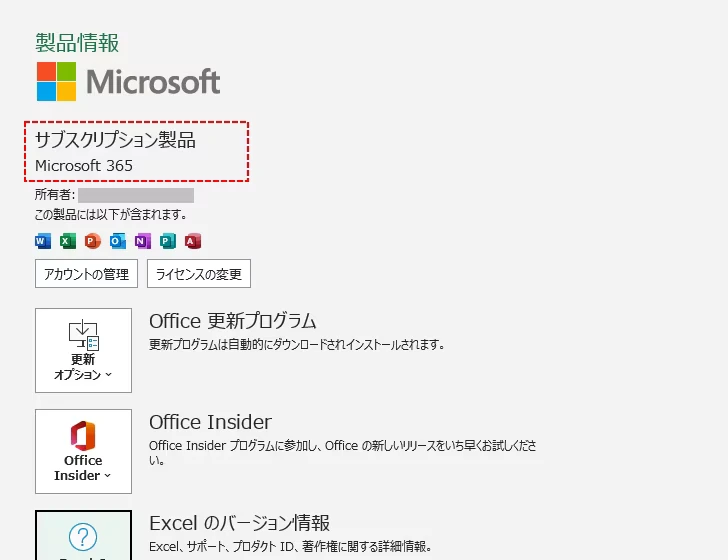This screenshot has height=560, width=728.
Task: Select the 製品情報 heading
Action: (77, 43)
